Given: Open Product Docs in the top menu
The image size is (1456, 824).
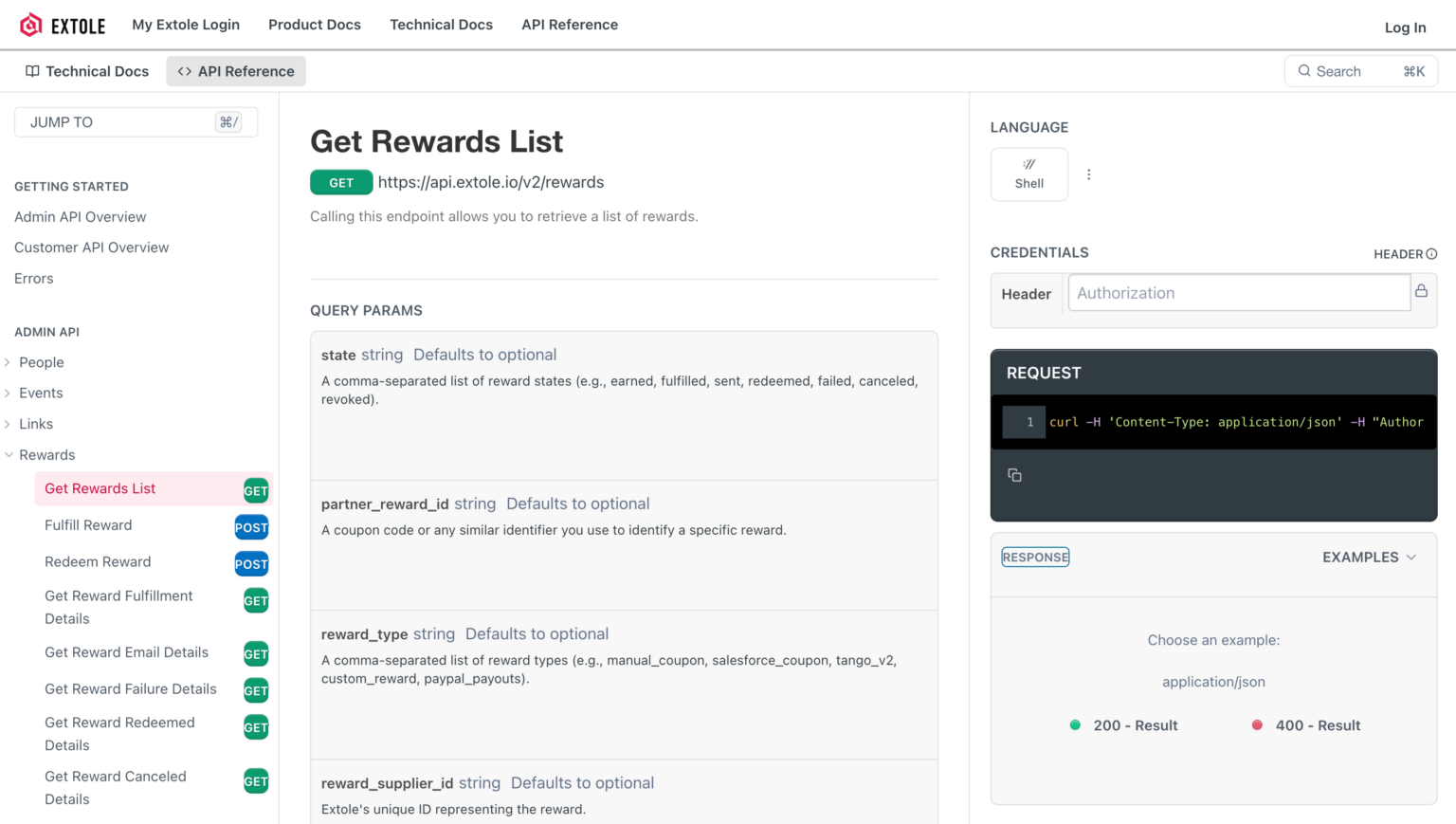Looking at the screenshot, I should [x=314, y=25].
